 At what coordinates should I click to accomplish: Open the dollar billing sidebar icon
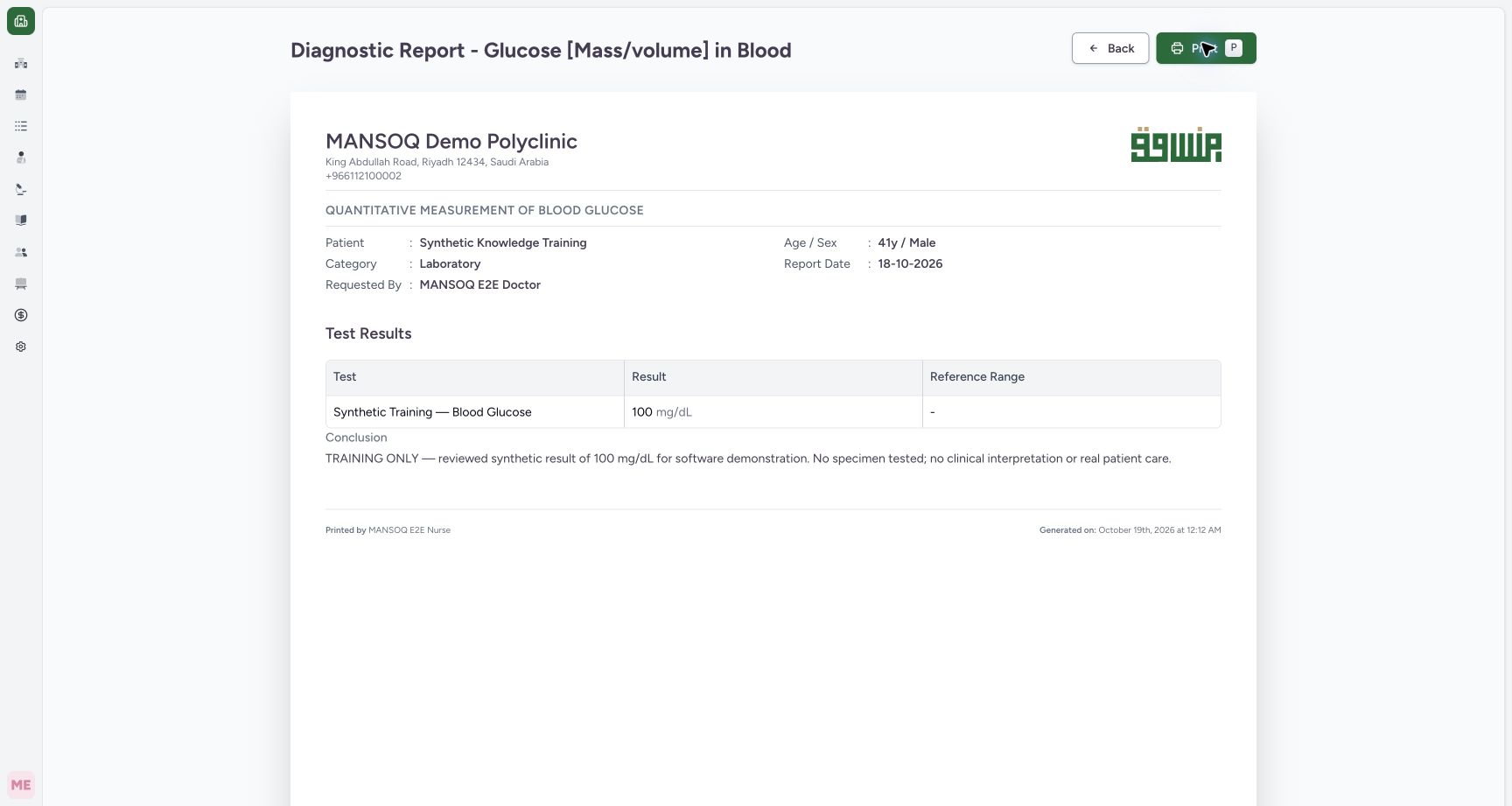[21, 315]
